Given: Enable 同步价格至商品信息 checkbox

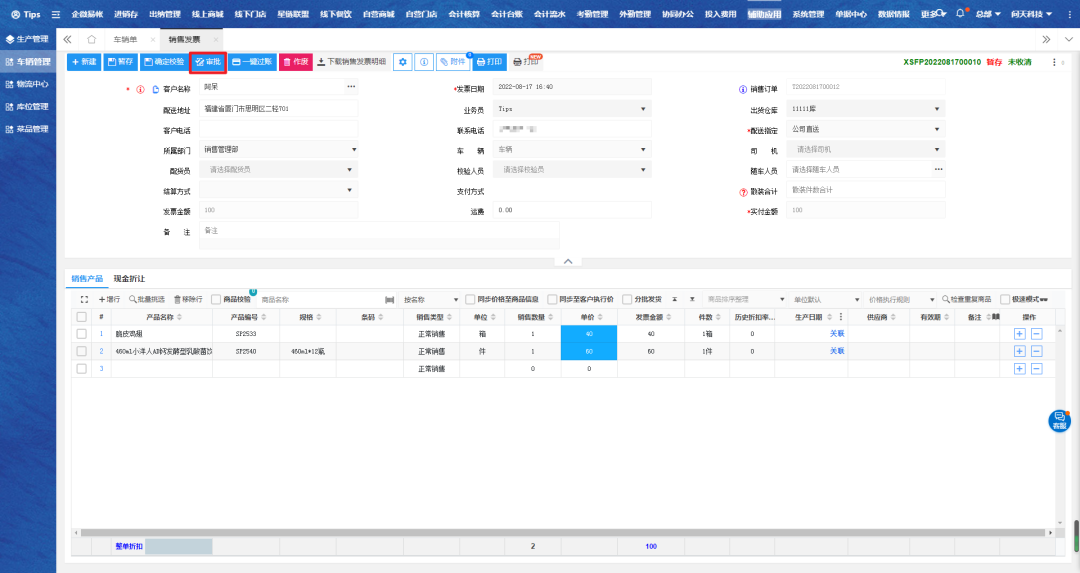Looking at the screenshot, I should pos(470,299).
